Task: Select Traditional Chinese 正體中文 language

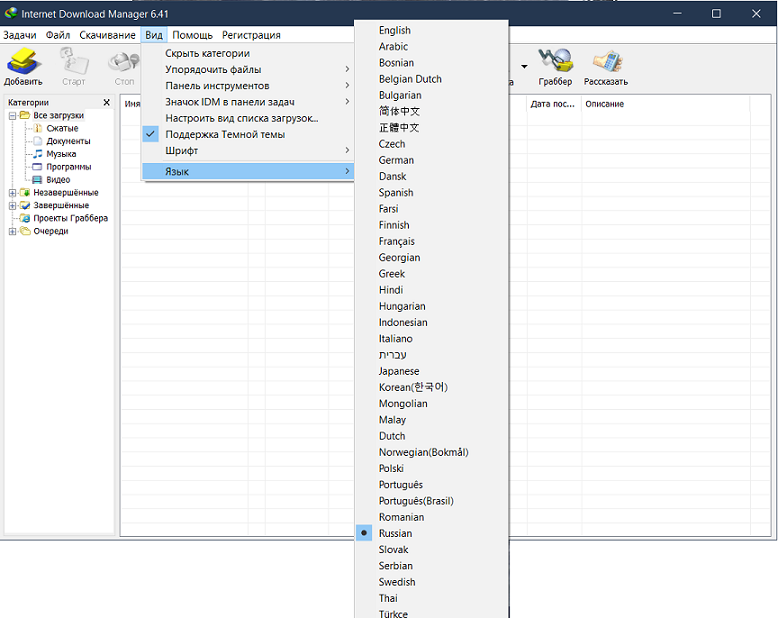Action: [x=432, y=127]
